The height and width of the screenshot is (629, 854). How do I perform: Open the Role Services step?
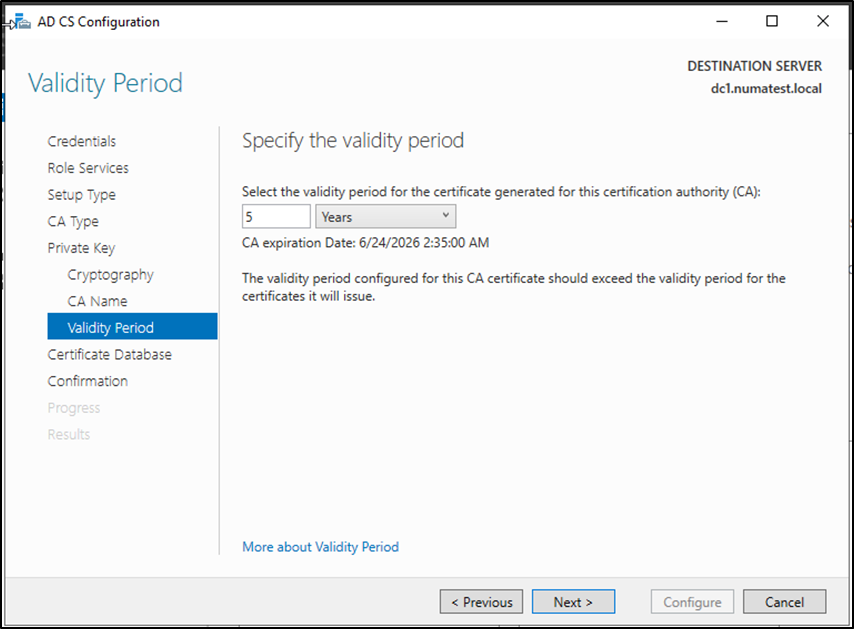[x=88, y=168]
